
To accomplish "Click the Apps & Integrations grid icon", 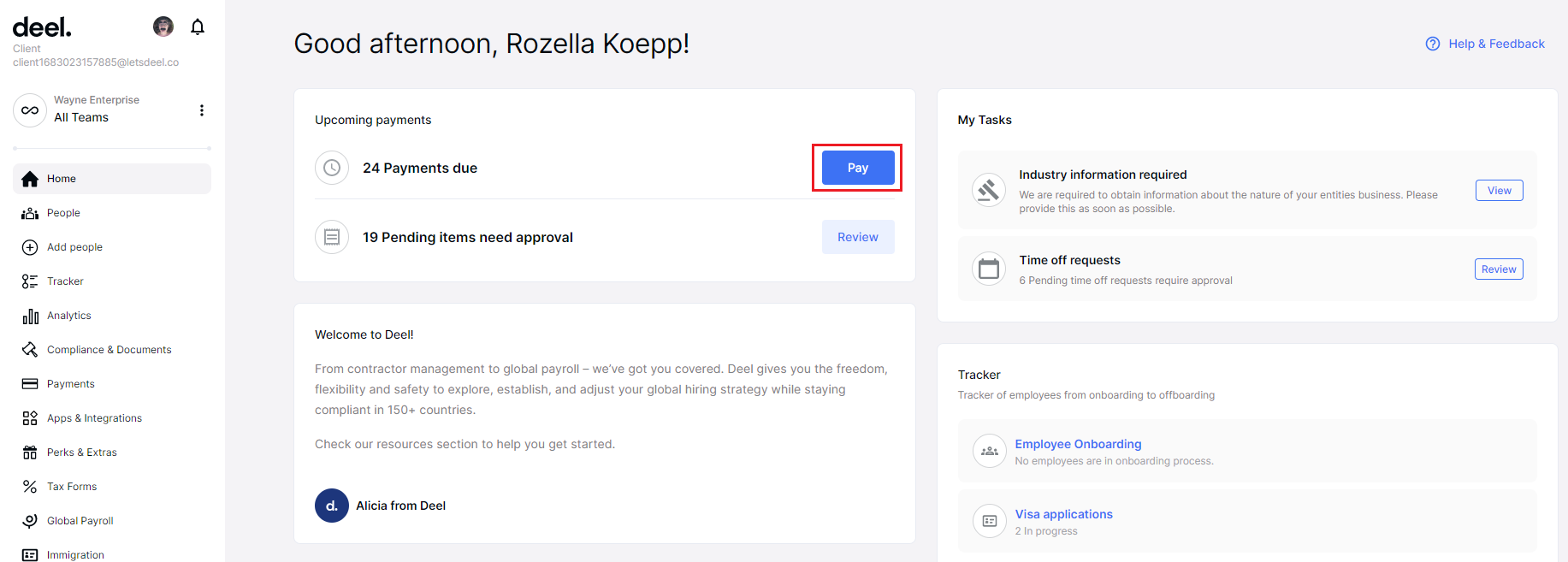I will point(30,418).
